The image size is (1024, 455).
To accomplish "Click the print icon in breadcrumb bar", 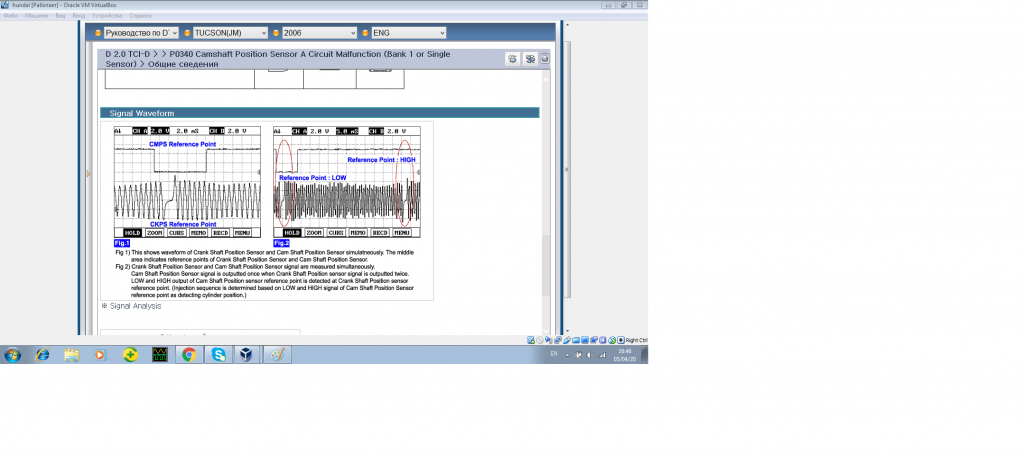I will coord(545,59).
